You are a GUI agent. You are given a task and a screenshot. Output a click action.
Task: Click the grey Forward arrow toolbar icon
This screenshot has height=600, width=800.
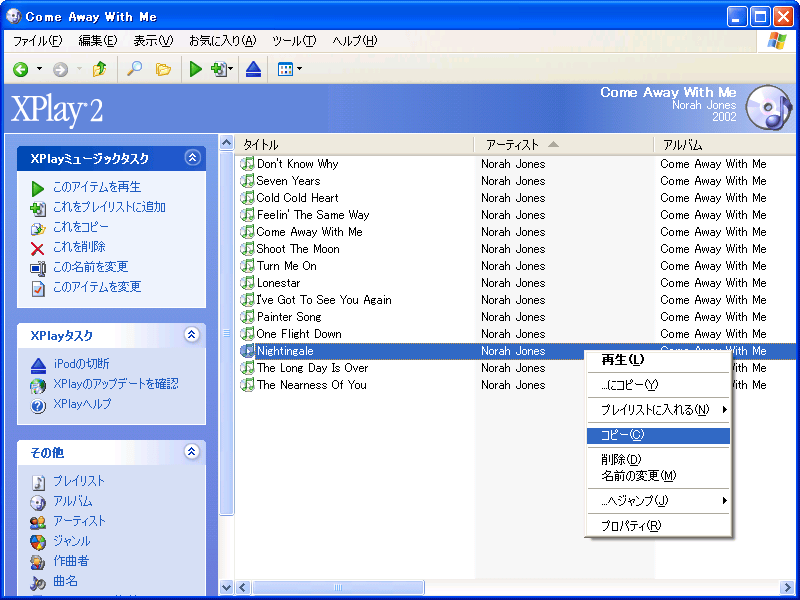tap(60, 69)
